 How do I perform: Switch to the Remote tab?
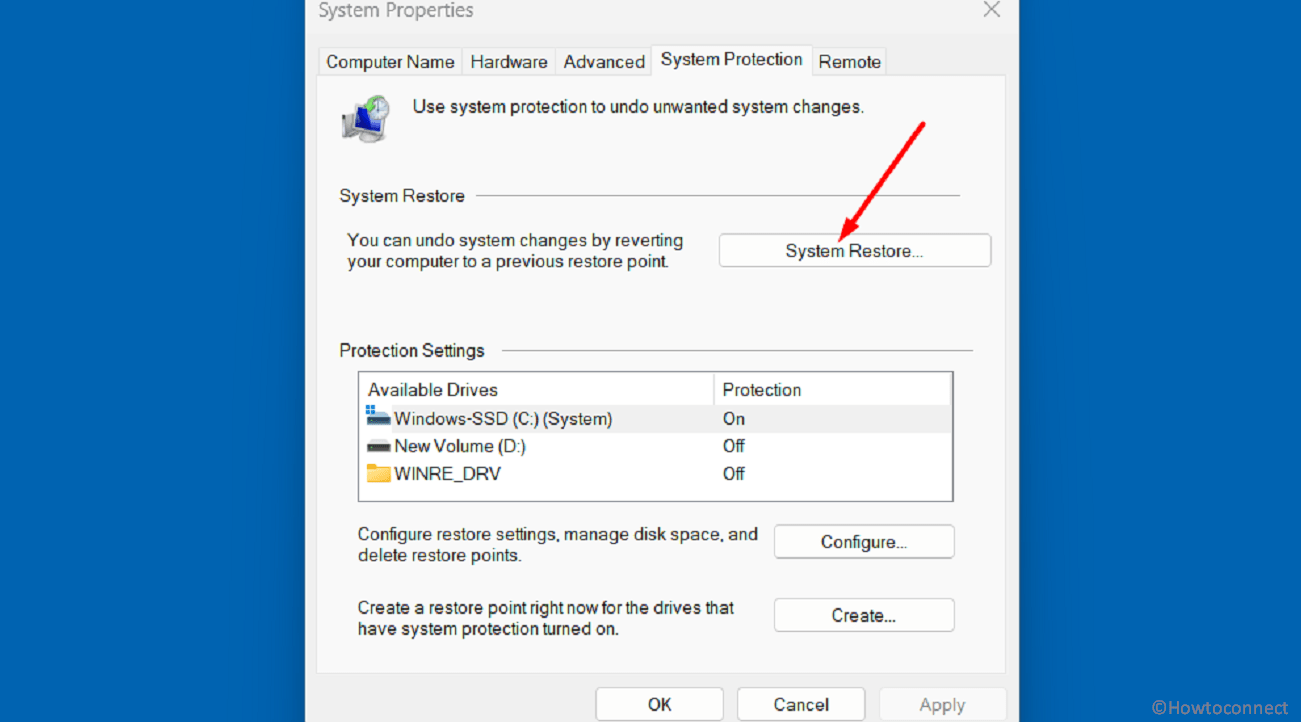(x=849, y=62)
